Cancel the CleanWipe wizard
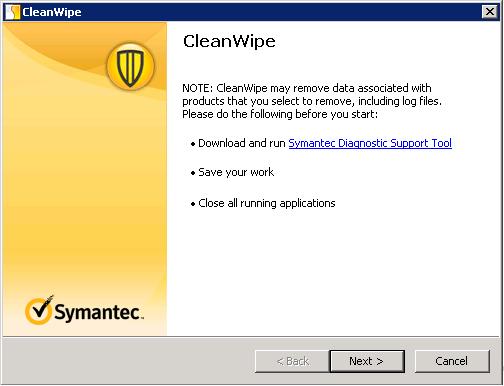Viewport: 504px width, 386px height. pyautogui.click(x=452, y=361)
